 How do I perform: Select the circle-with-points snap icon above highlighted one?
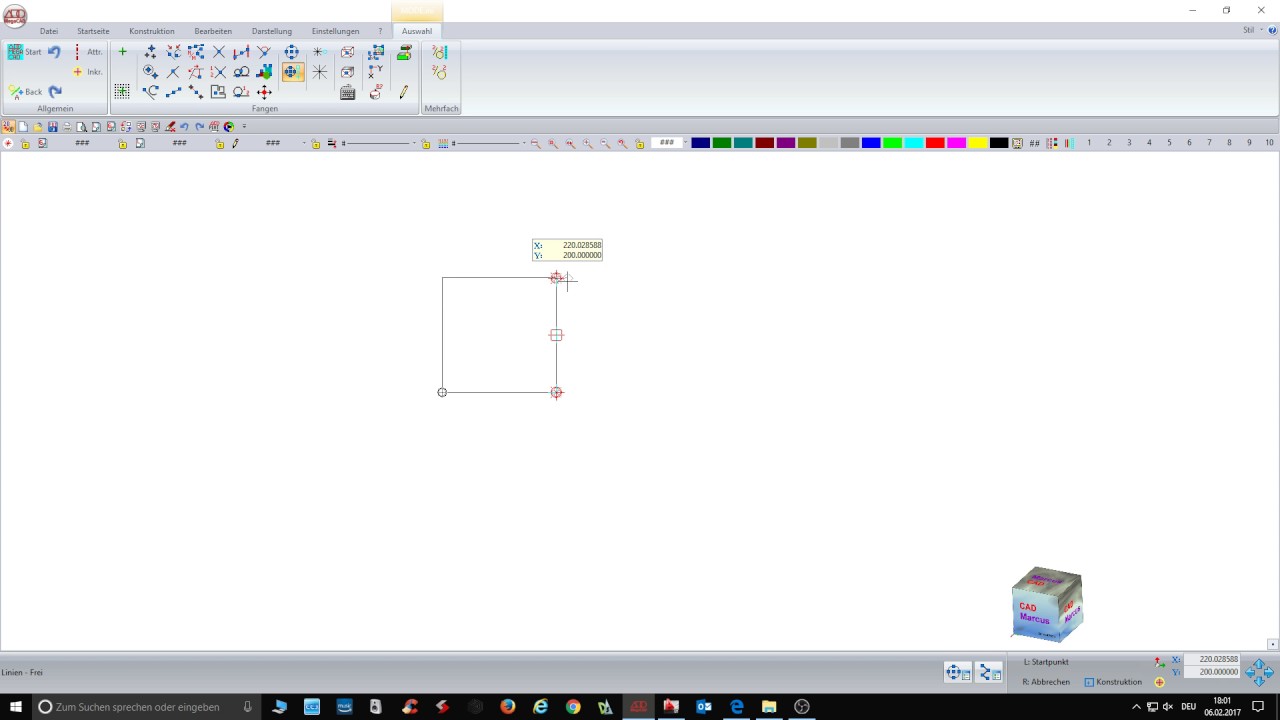pyautogui.click(x=292, y=52)
